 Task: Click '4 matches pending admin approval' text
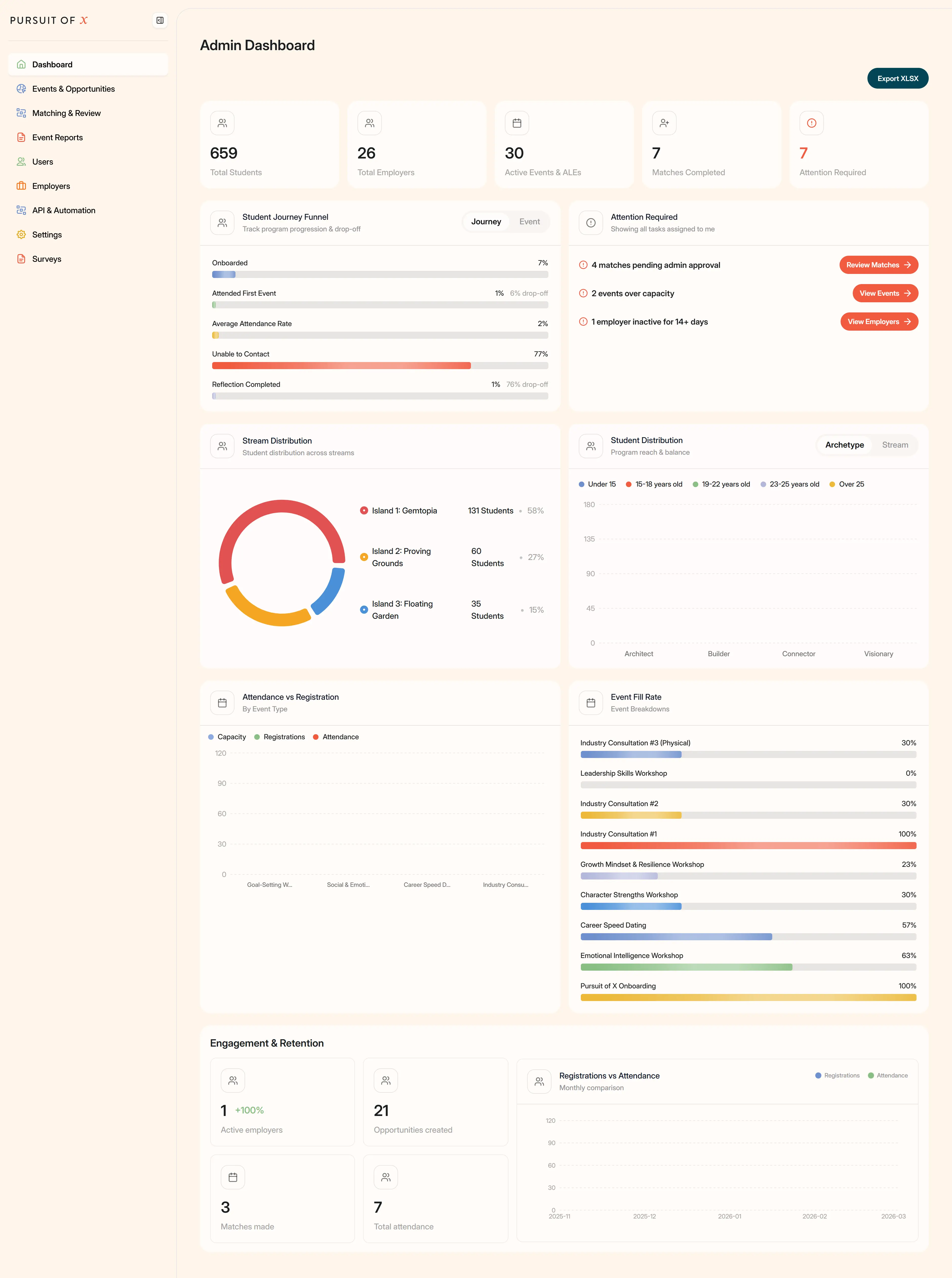(x=656, y=265)
